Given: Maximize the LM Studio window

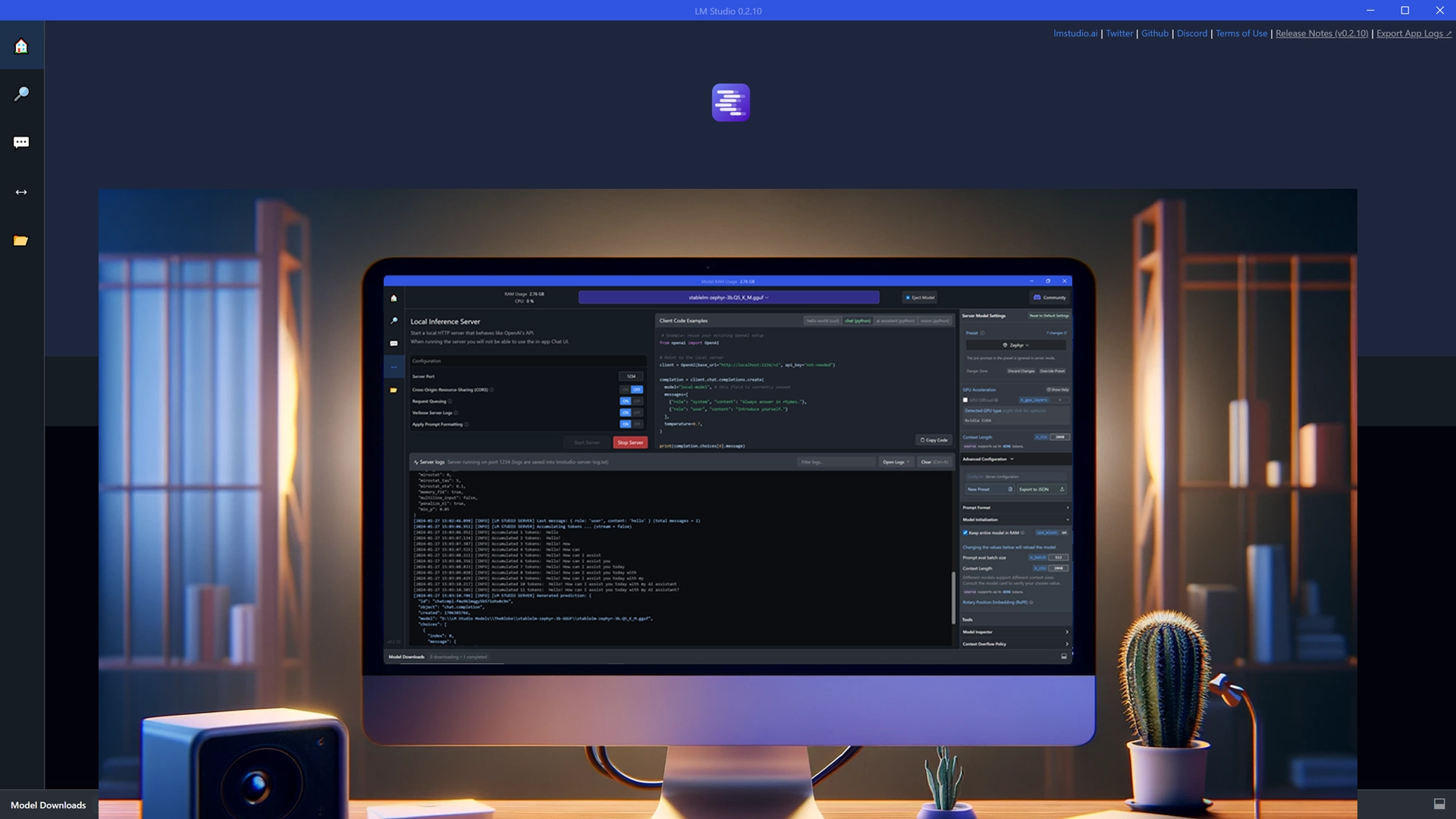Looking at the screenshot, I should (x=1404, y=11).
